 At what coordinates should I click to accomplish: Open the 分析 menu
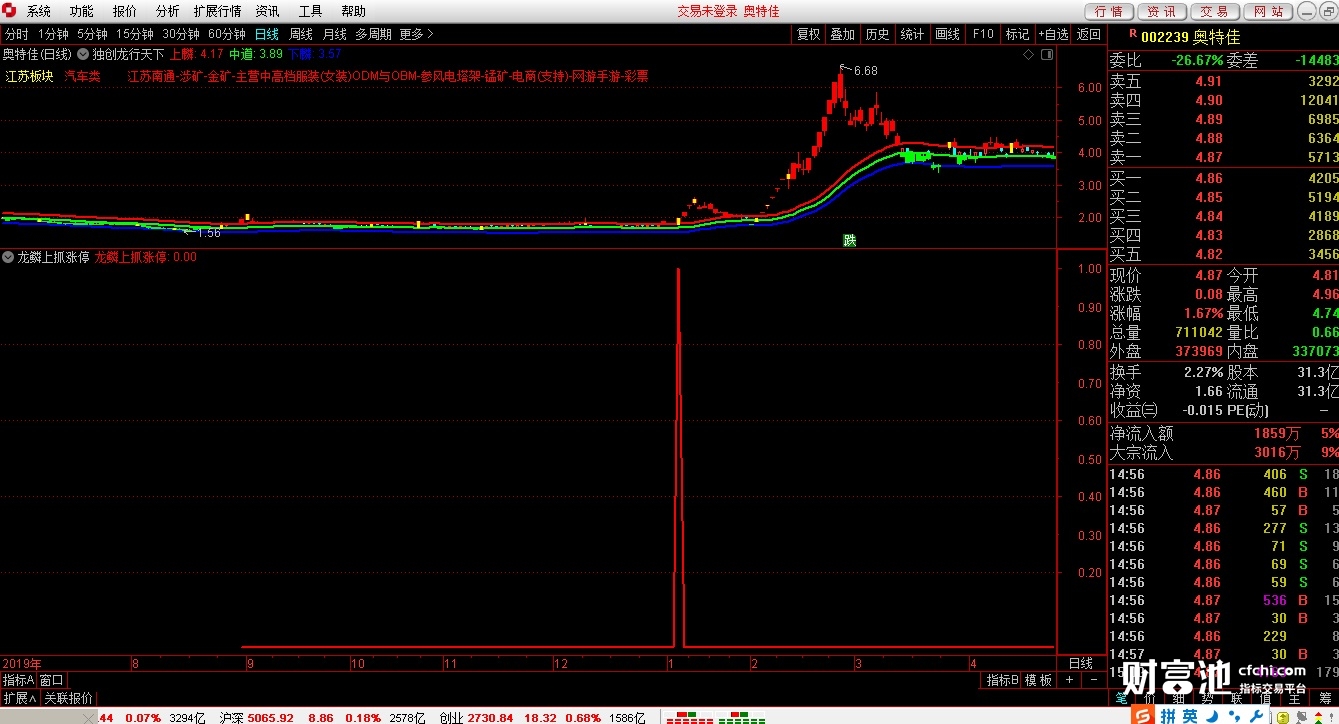pos(168,11)
